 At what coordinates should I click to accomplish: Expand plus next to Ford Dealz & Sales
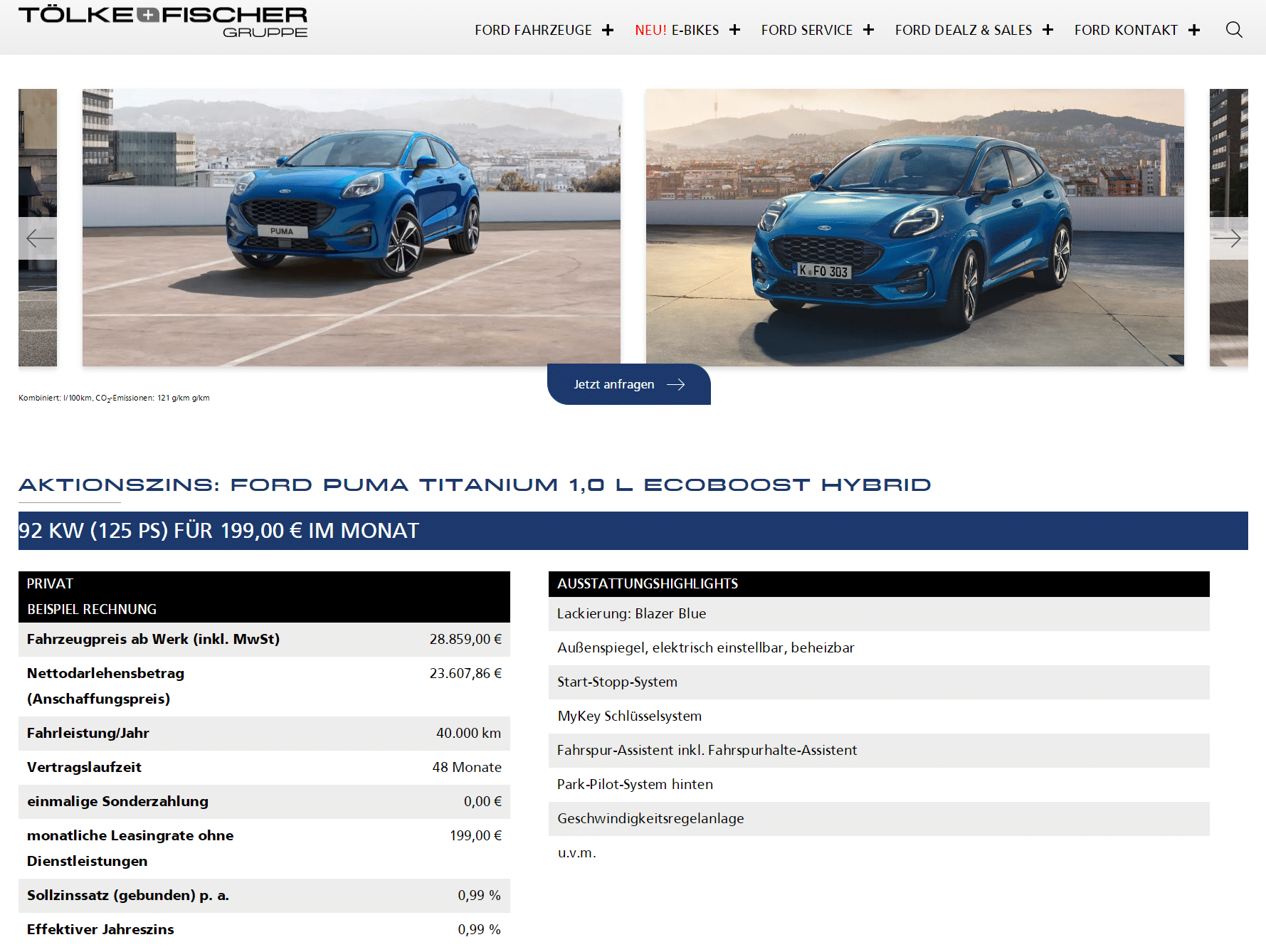pyautogui.click(x=1048, y=30)
